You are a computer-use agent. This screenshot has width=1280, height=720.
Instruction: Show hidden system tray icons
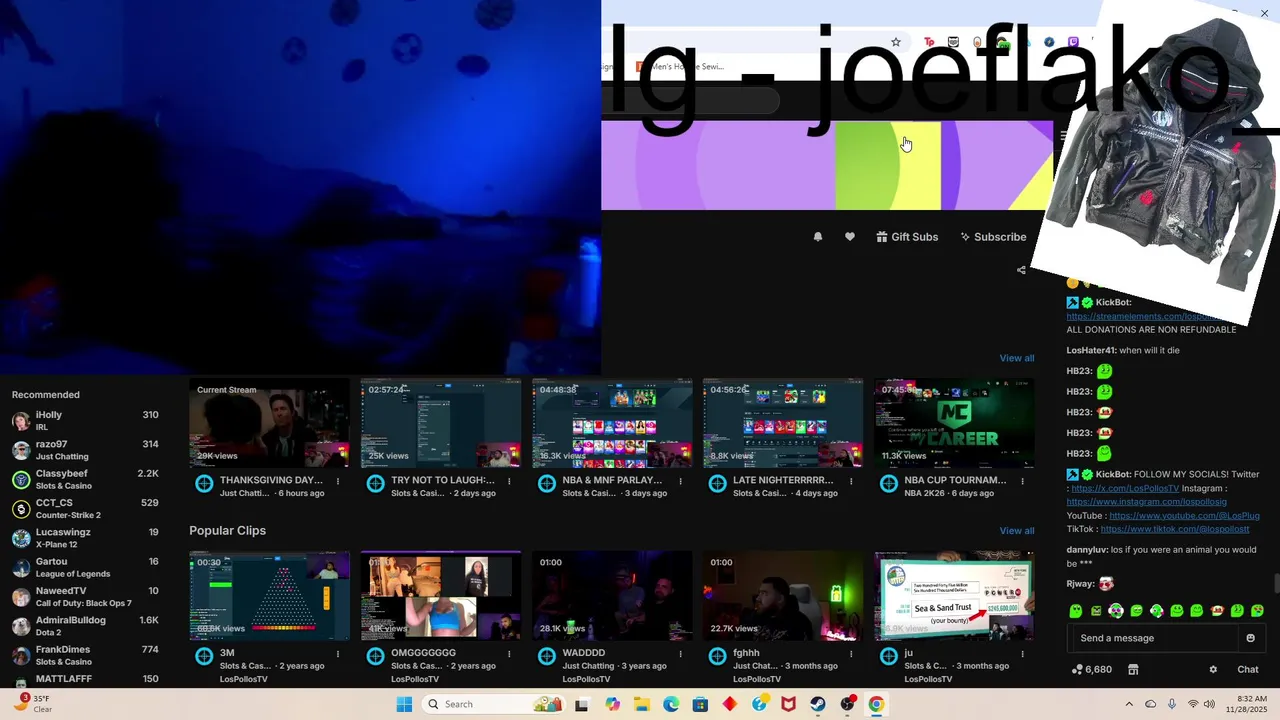1129,704
